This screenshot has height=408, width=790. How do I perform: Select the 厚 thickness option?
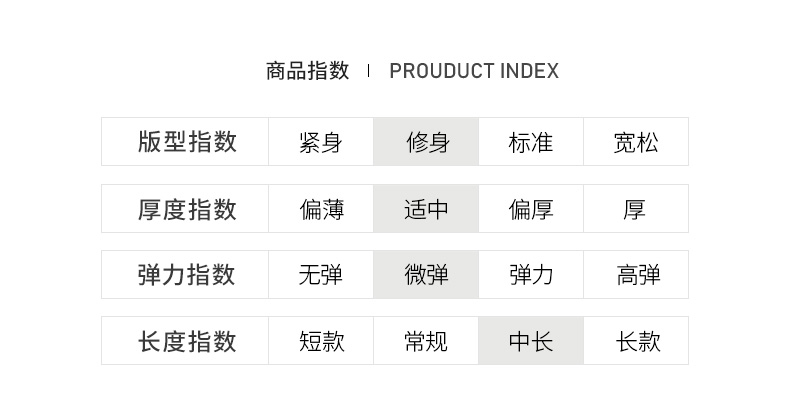(635, 209)
